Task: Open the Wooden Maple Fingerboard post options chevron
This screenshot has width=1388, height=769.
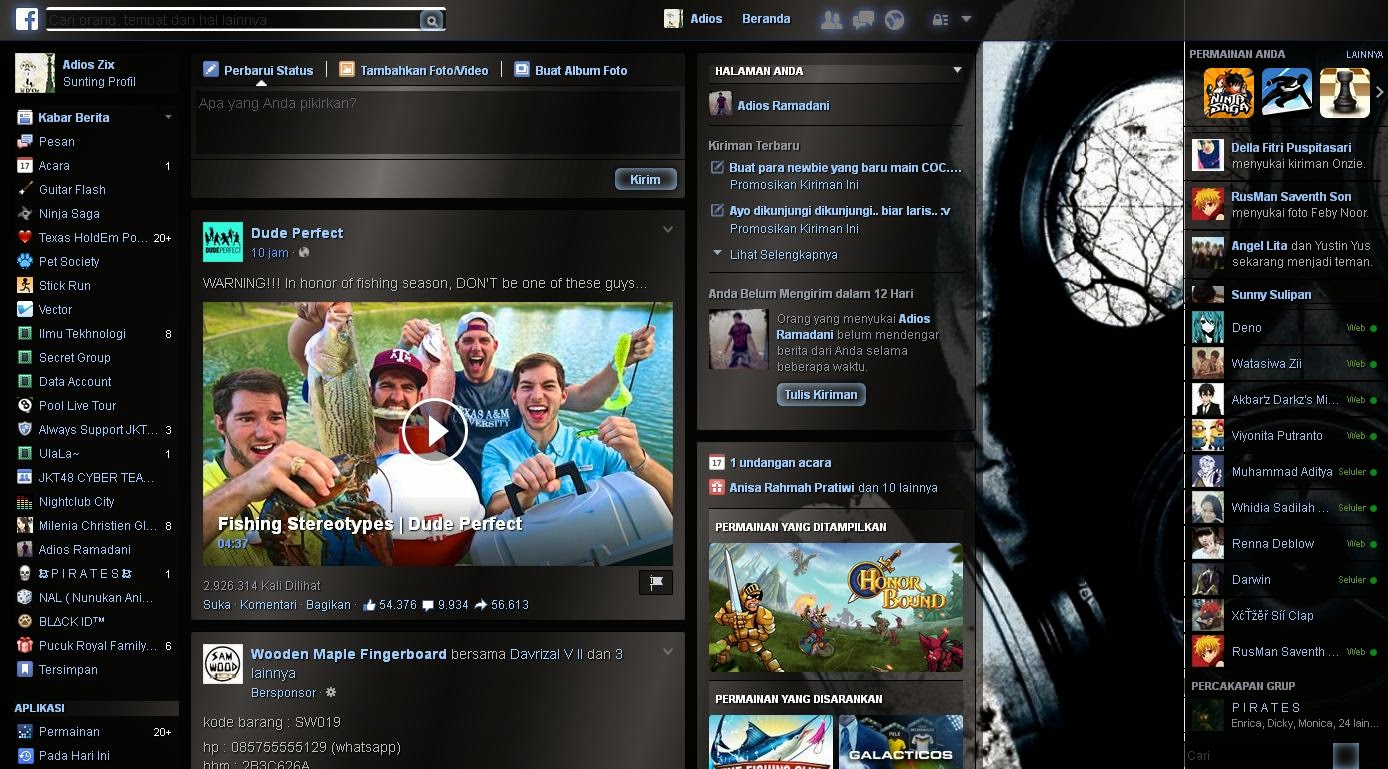Action: tap(668, 652)
